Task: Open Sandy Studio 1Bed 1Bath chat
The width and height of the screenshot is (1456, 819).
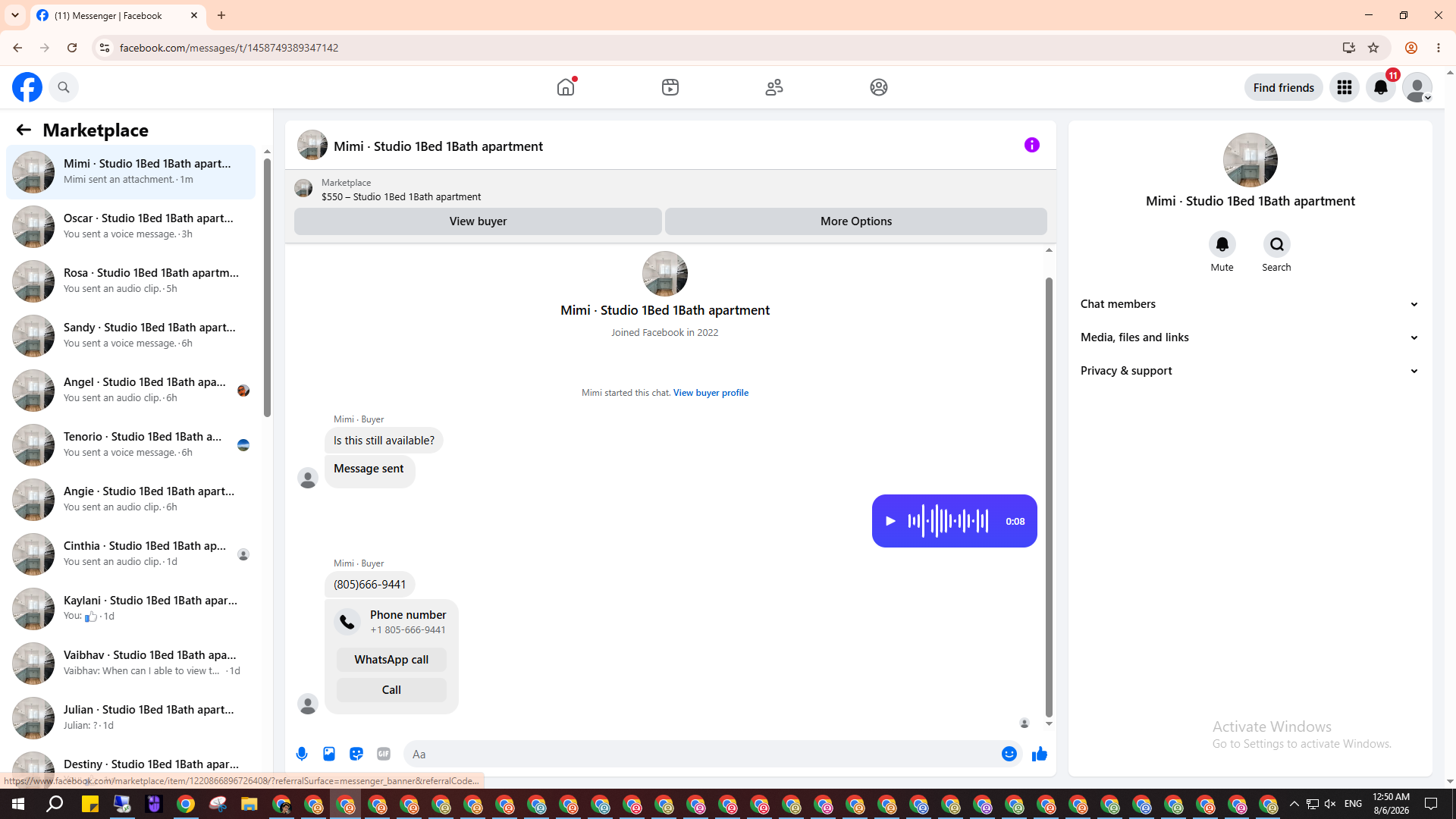Action: [x=131, y=335]
